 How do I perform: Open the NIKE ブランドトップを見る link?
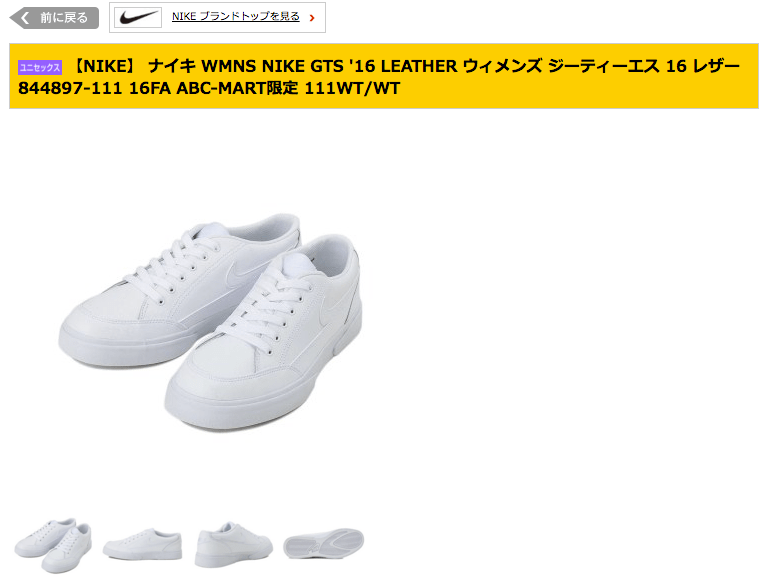tap(235, 17)
